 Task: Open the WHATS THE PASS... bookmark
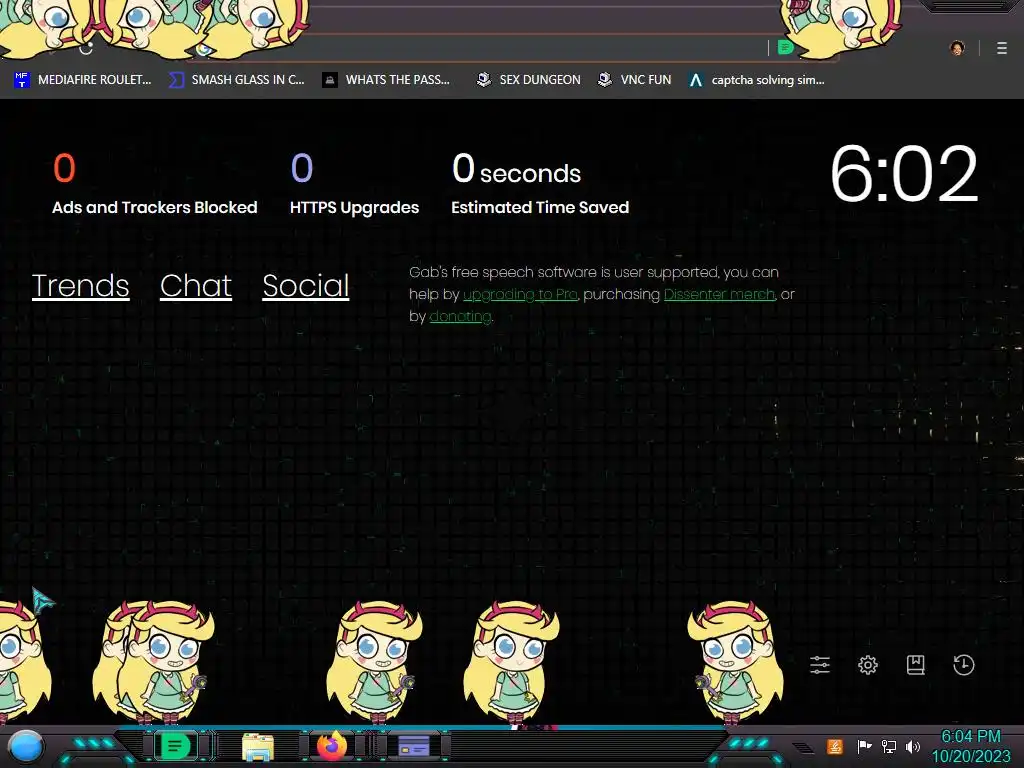coord(386,80)
